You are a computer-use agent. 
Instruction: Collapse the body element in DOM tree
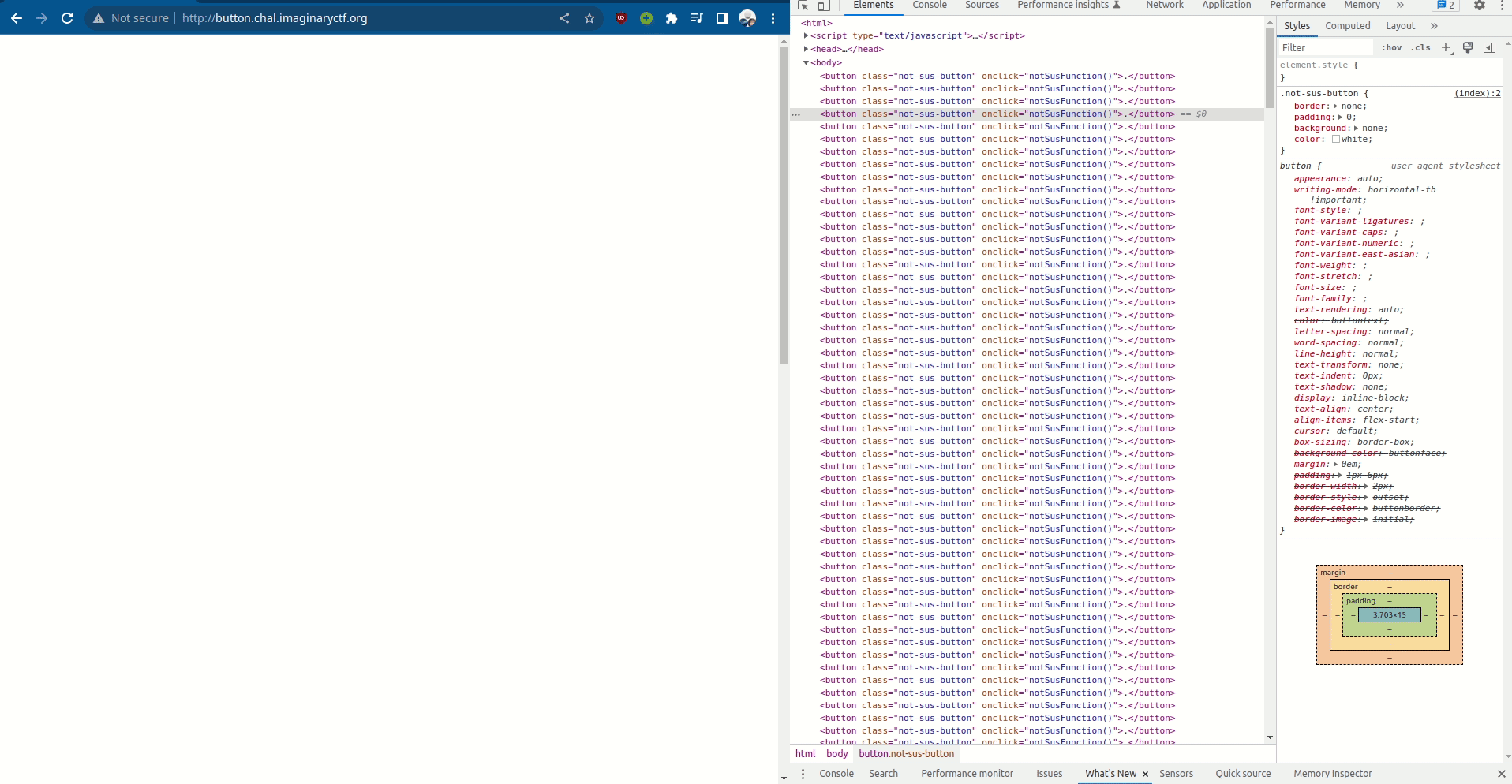coord(807,62)
